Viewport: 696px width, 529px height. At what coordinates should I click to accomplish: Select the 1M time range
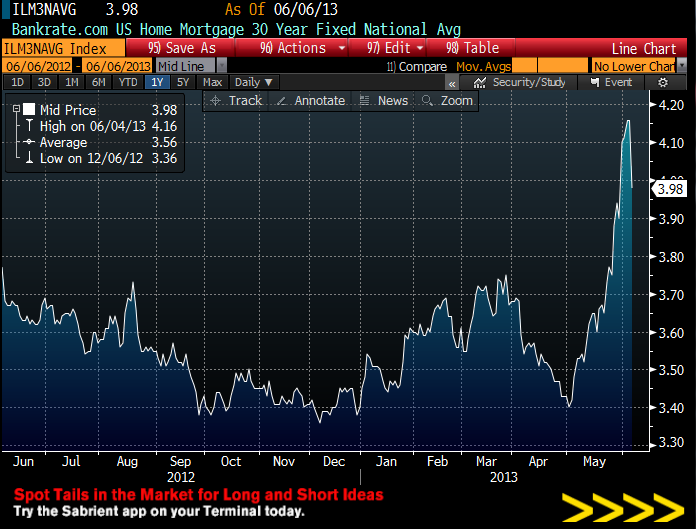tap(71, 83)
